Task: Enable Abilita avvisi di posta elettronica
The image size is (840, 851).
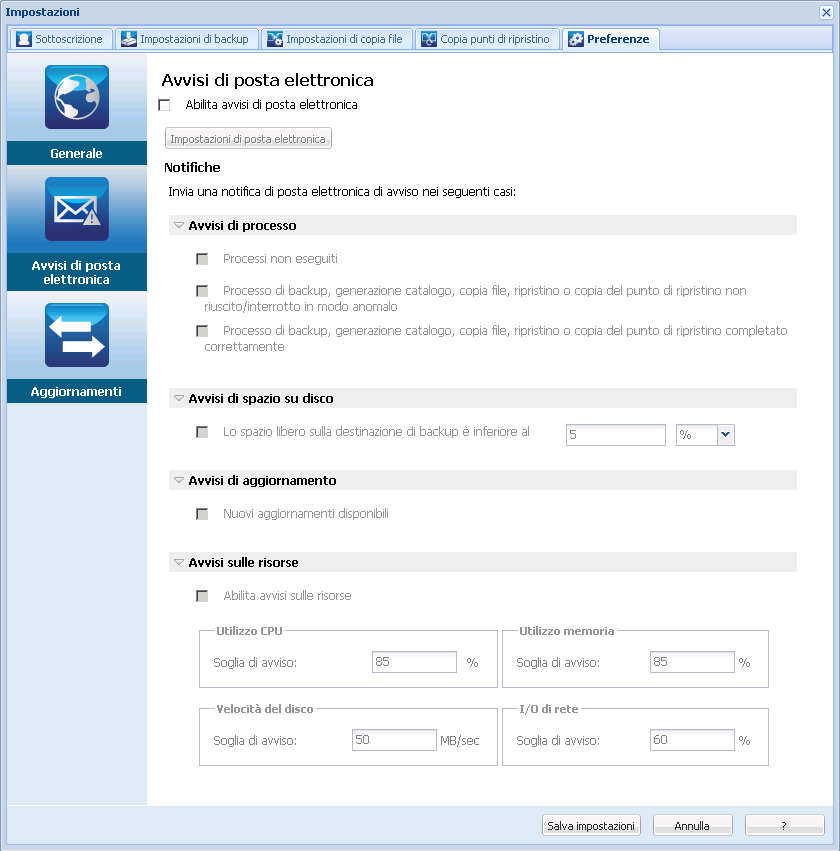Action: (164, 105)
